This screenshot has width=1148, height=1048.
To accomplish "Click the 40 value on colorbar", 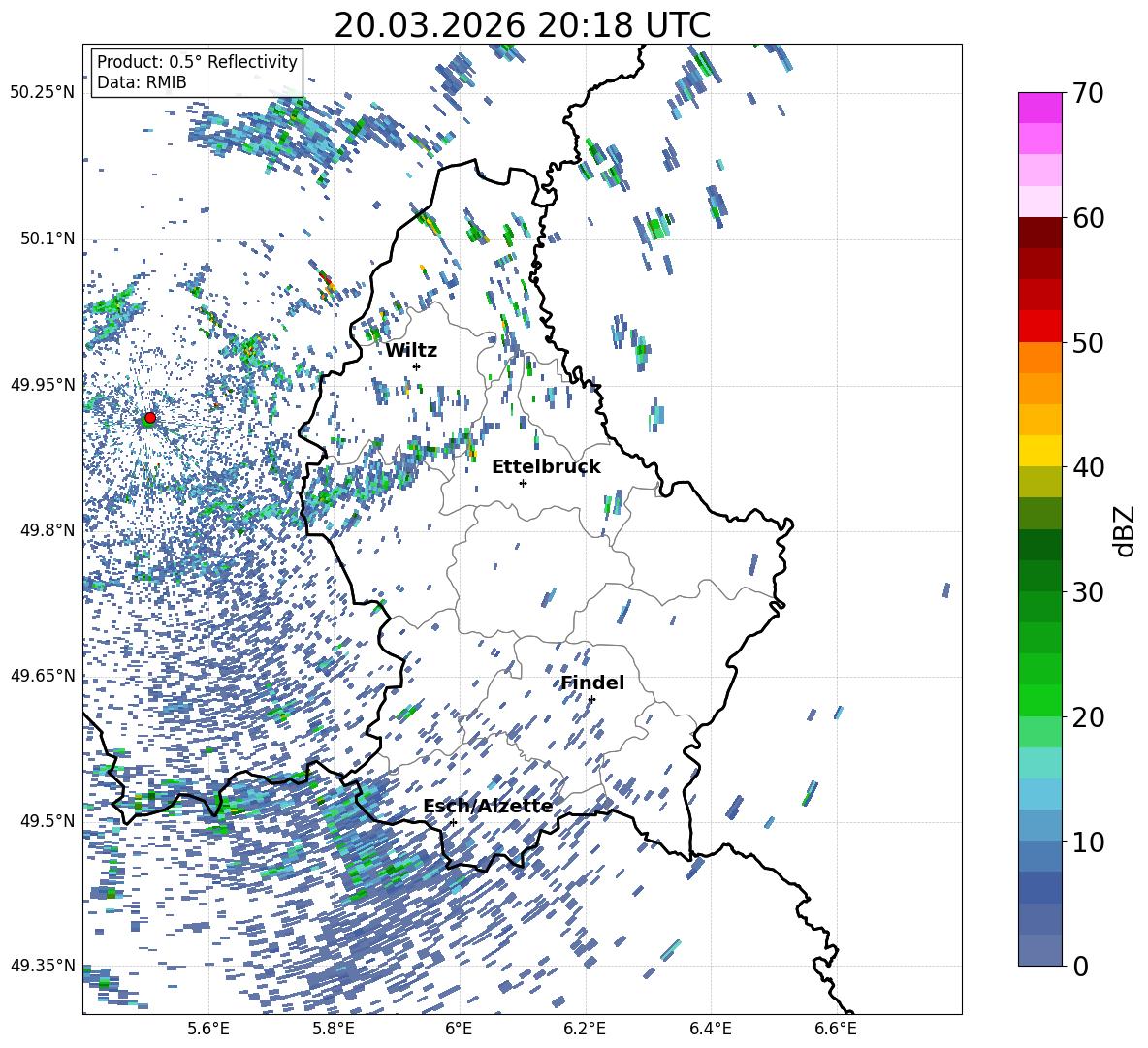I will tap(1089, 467).
